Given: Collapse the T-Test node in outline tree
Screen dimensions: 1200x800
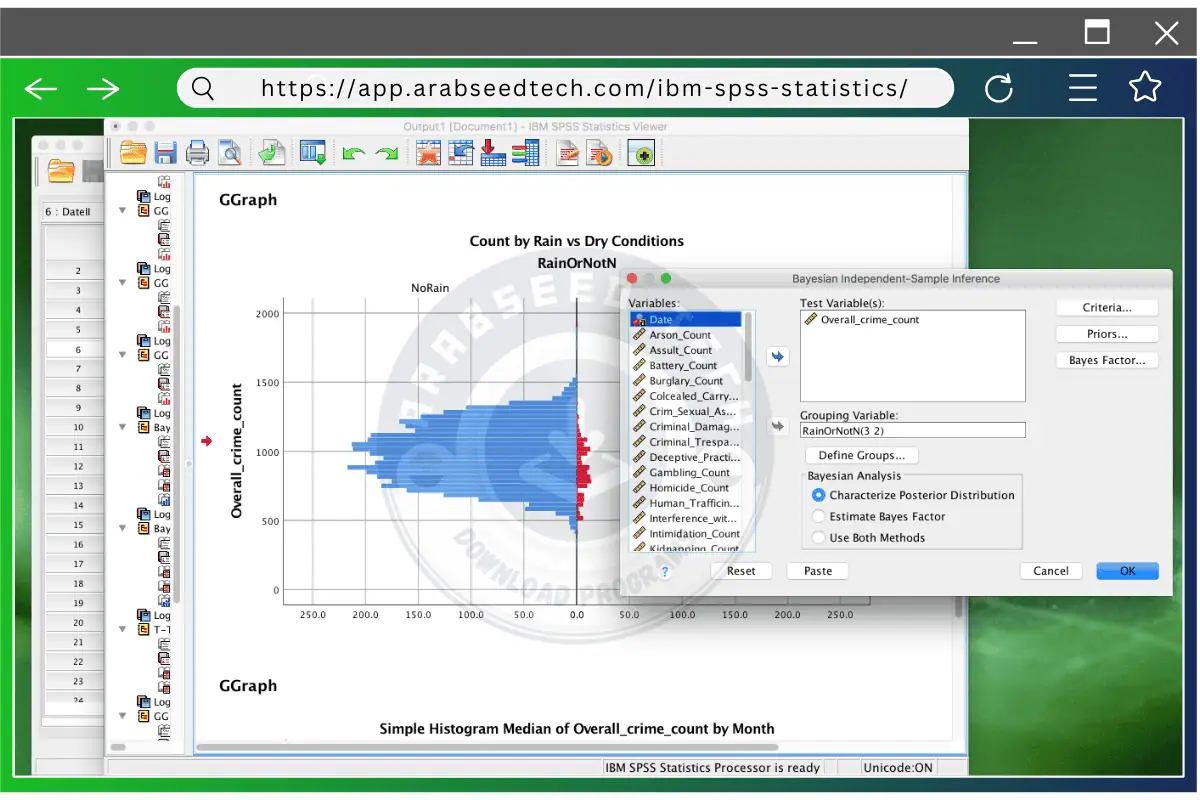Looking at the screenshot, I should click(x=123, y=630).
